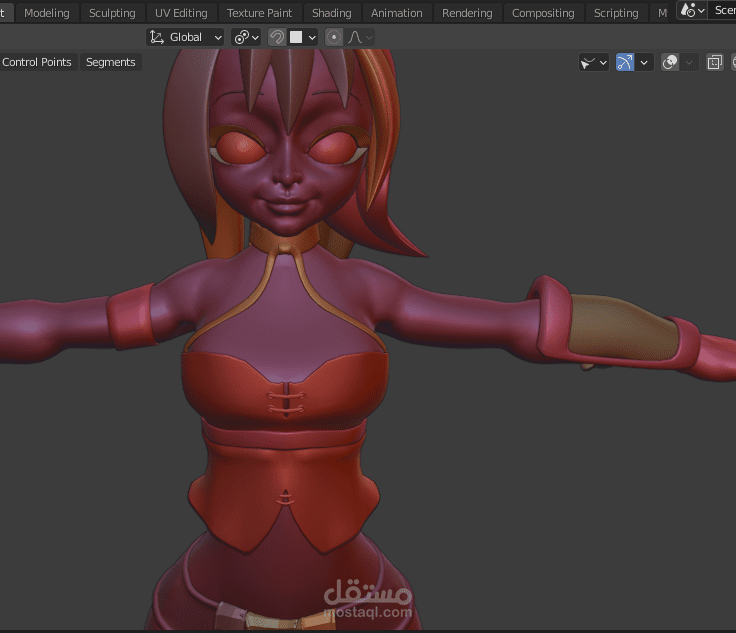Enable proportional editing
Screen dimensions: 736x633
tap(334, 37)
